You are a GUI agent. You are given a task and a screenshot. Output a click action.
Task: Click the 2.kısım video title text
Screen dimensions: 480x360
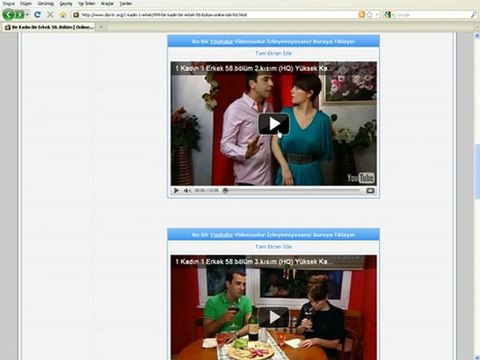[x=253, y=68]
